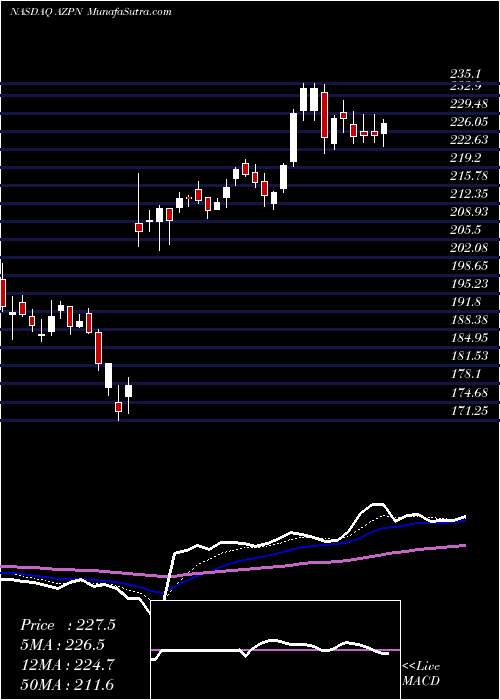
Task: Click the last white candle on the right
Action: (x=384, y=129)
